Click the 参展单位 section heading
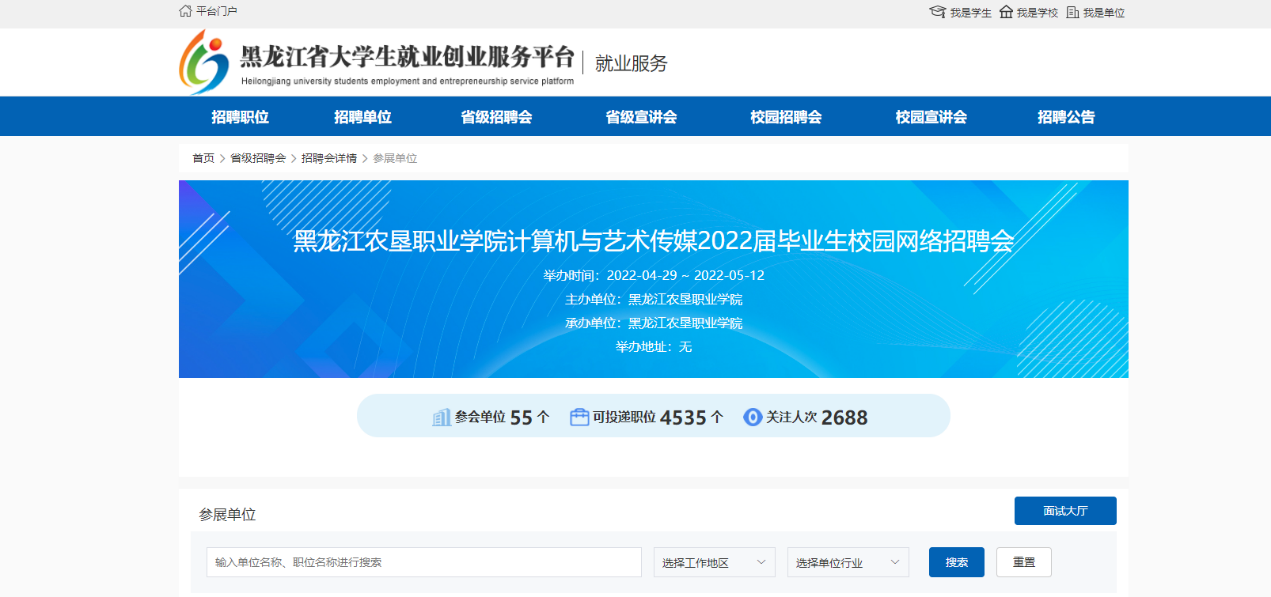Screen dimensions: 1271x597 pos(227,514)
